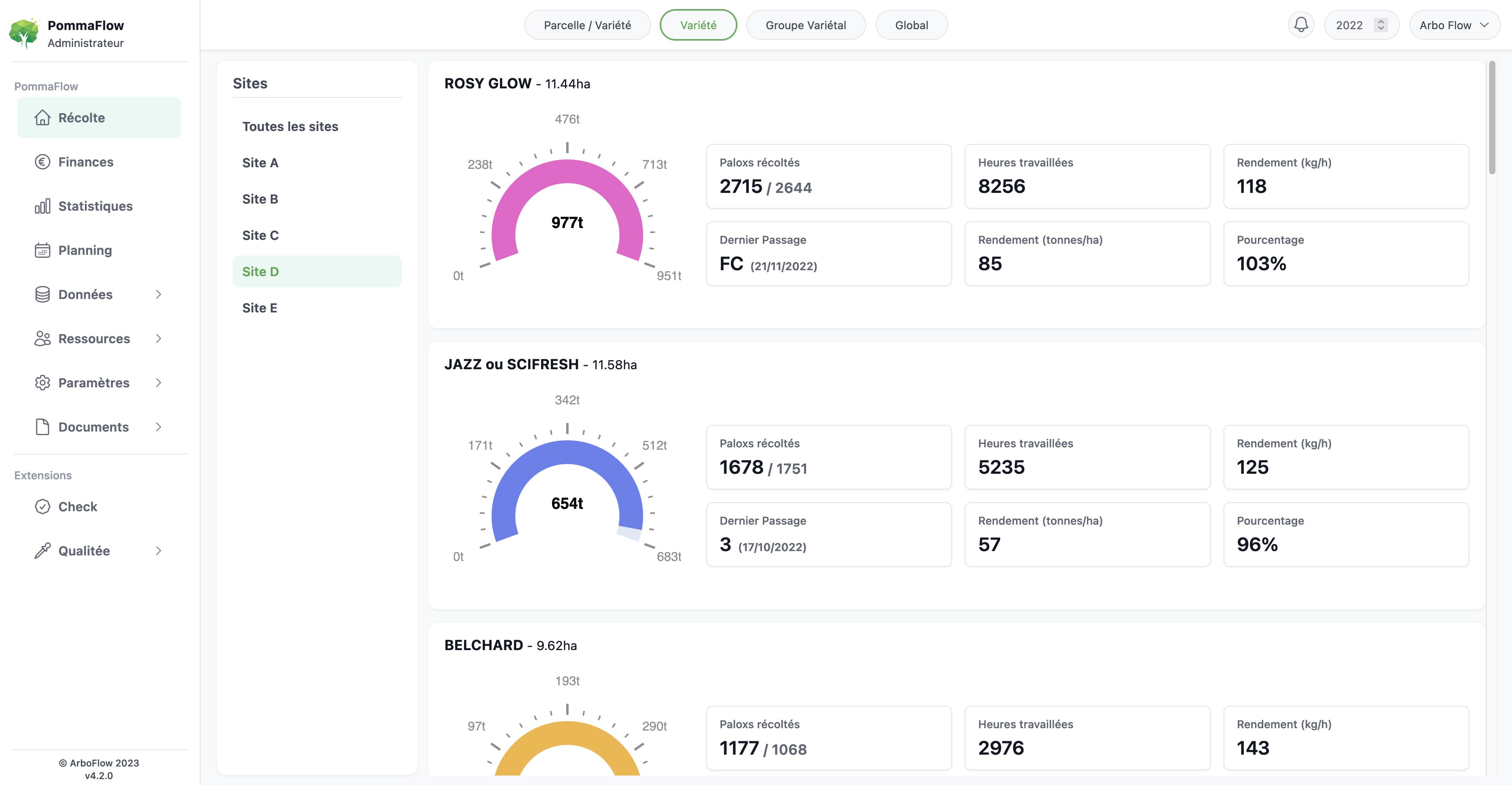Open the Arbo Flow account dropdown

tap(1454, 24)
